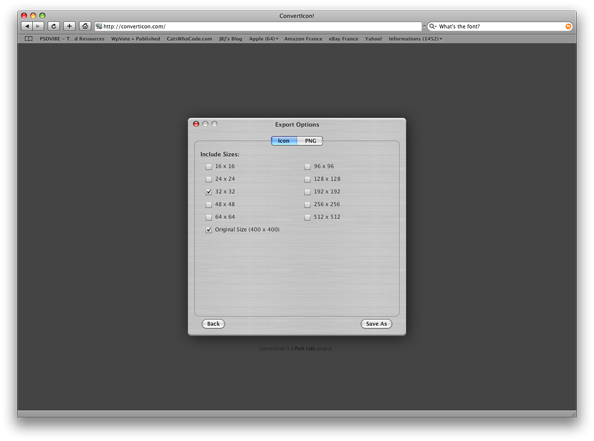Open the Punk Labs footer link
594x441 pixels.
coord(305,349)
